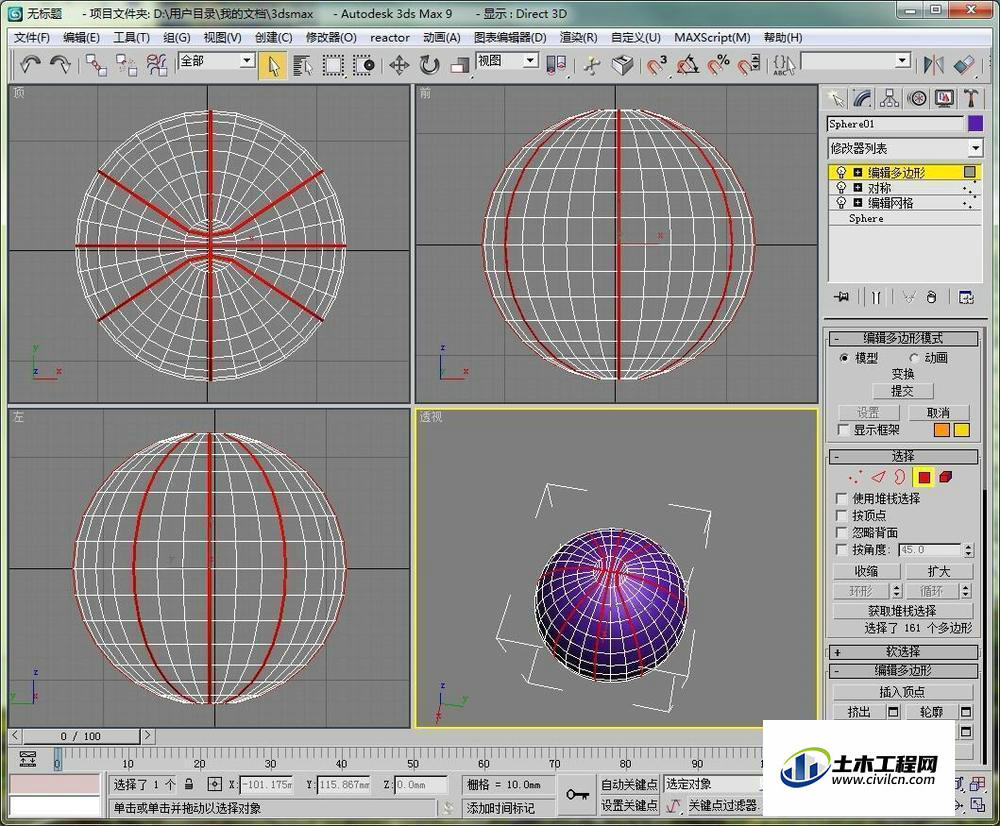The width and height of the screenshot is (1000, 826).
Task: Open the 文件(F) menu
Action: pos(32,38)
